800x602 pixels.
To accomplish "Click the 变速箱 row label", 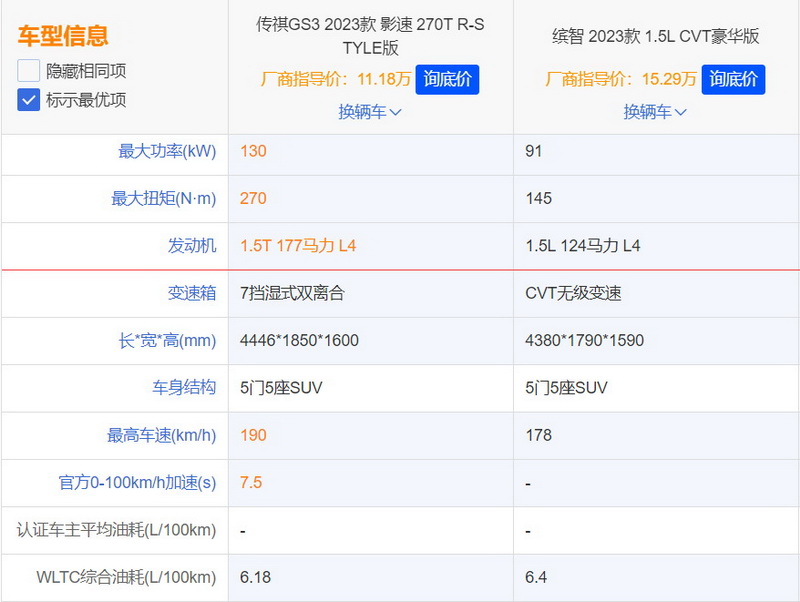I will coord(191,293).
